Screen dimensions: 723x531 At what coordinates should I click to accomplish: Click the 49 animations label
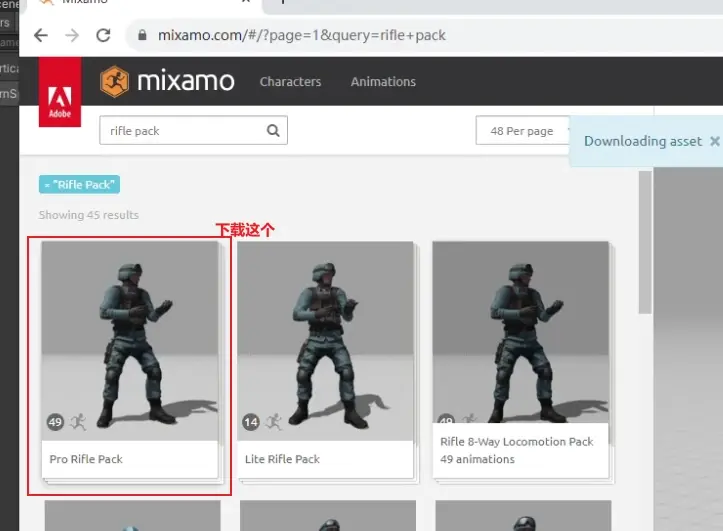pyautogui.click(x=477, y=459)
